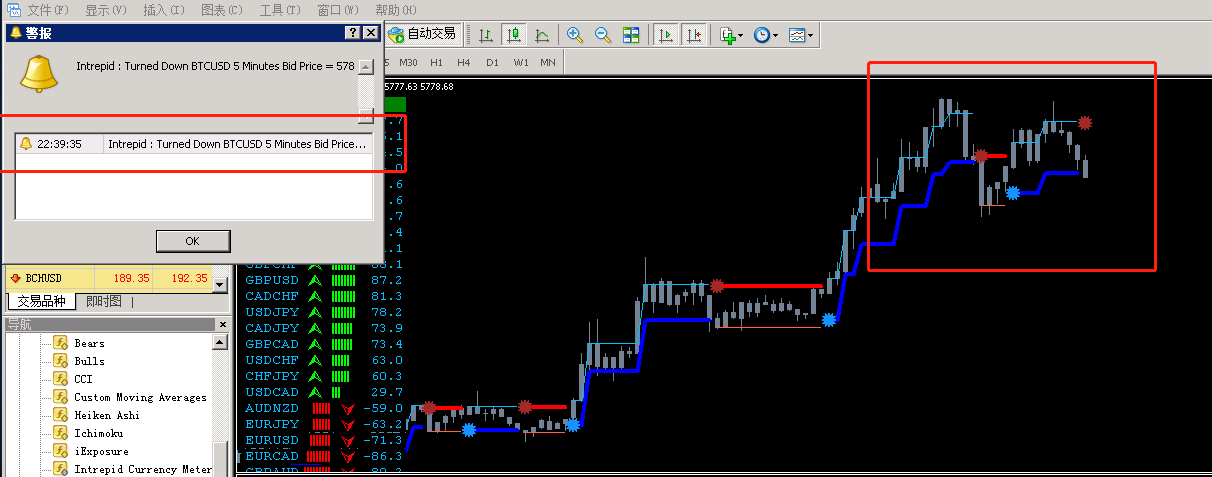Image resolution: width=1212 pixels, height=477 pixels.
Task: Open the 图表 (C) menu
Action: tap(221, 10)
